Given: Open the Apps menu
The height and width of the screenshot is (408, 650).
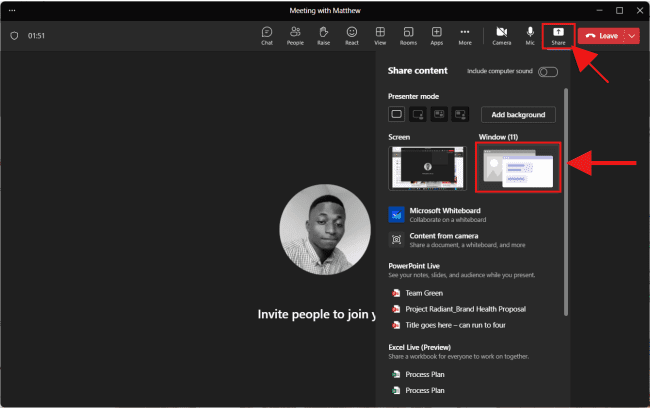Looking at the screenshot, I should 437,36.
